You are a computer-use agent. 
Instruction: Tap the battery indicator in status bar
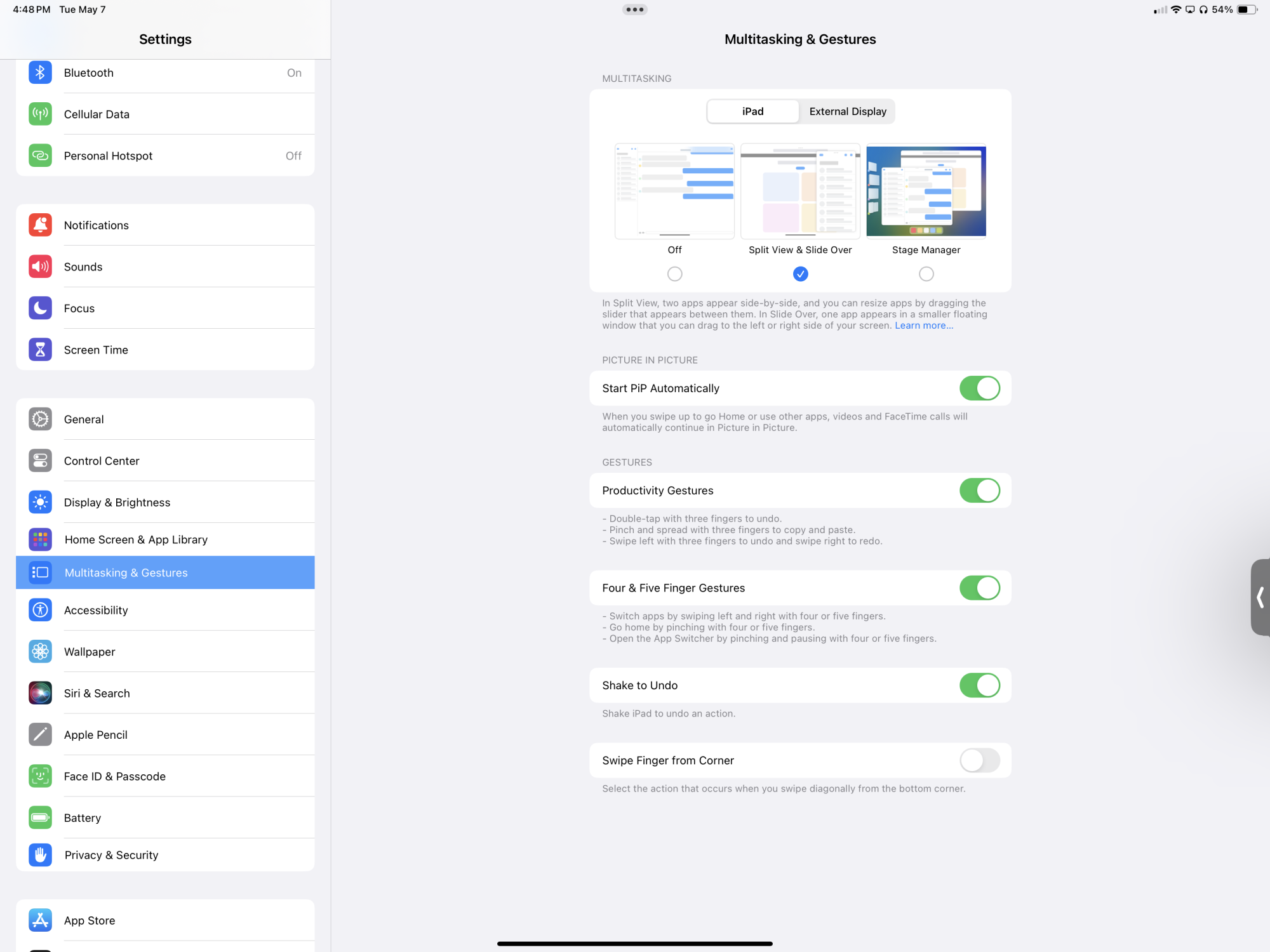[x=1247, y=10]
